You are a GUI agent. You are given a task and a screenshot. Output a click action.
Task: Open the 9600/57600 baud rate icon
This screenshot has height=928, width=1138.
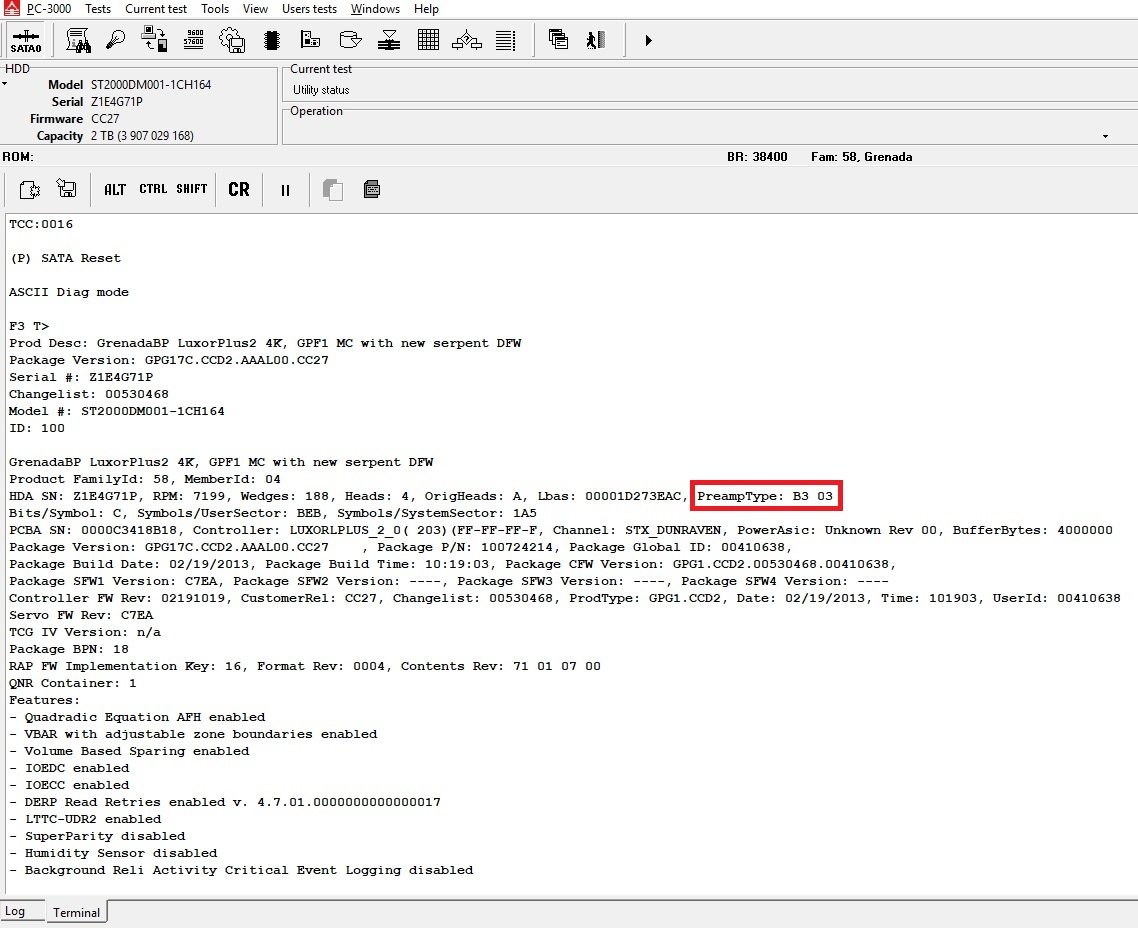tap(194, 41)
